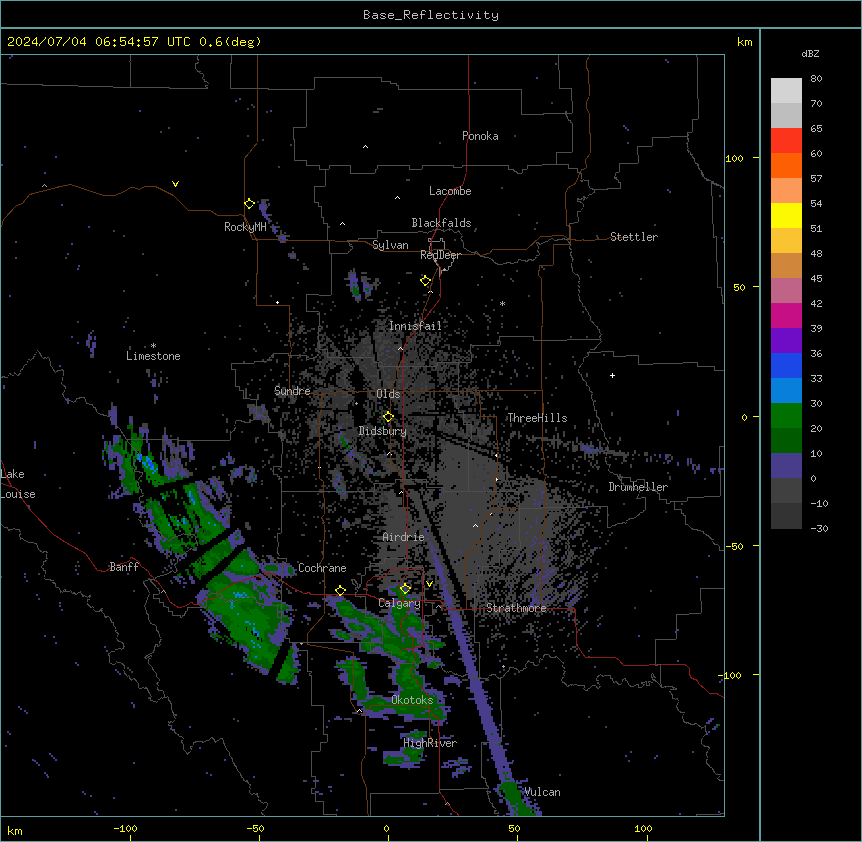This screenshot has height=842, width=862.
Task: Click the bright green swatch below 30 dBZ
Action: [786, 416]
